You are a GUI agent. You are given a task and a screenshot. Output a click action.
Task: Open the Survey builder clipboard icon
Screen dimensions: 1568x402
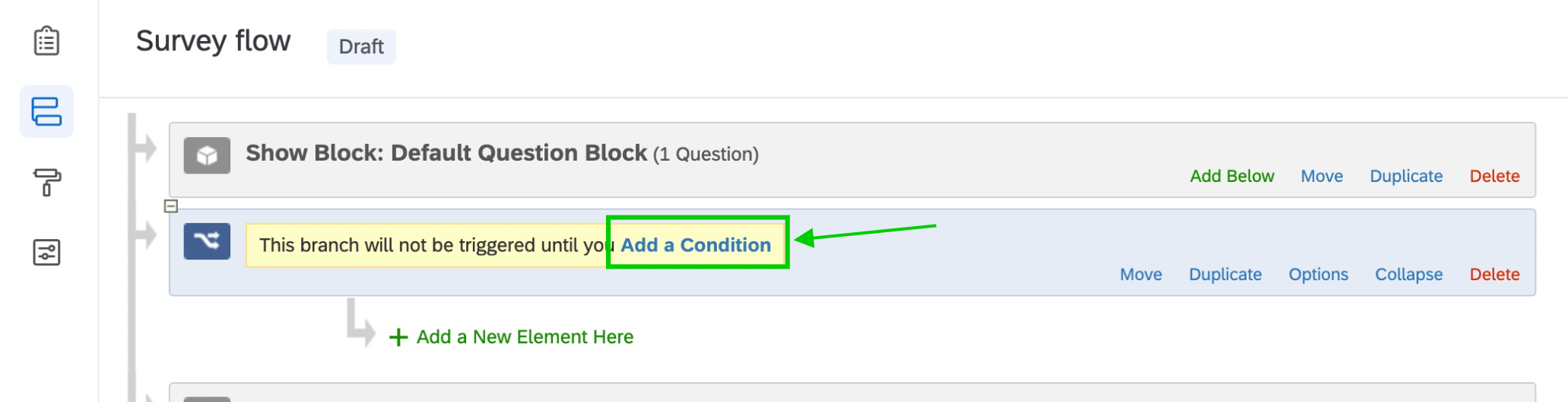coord(46,41)
